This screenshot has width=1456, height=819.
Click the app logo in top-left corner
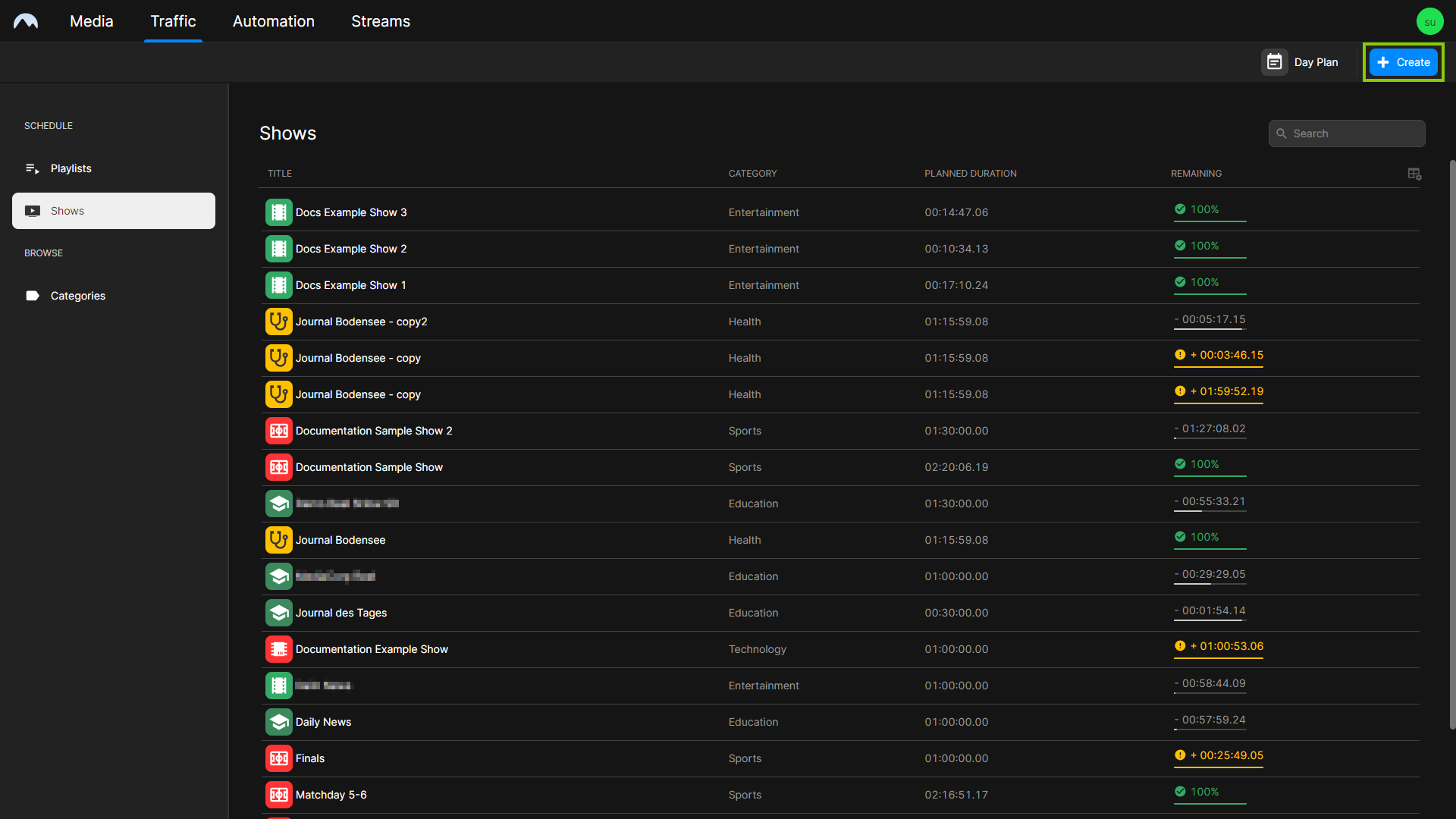(x=26, y=21)
